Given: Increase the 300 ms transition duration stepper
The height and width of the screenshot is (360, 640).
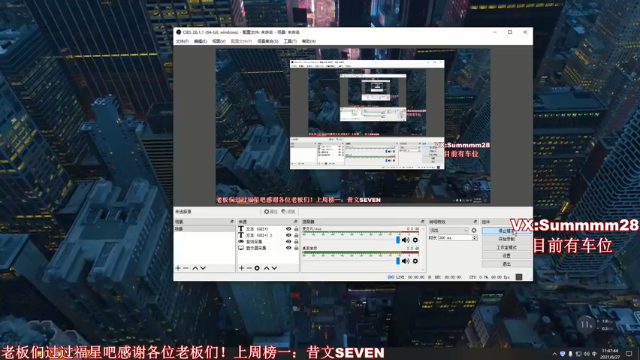Looking at the screenshot, I should point(474,236).
